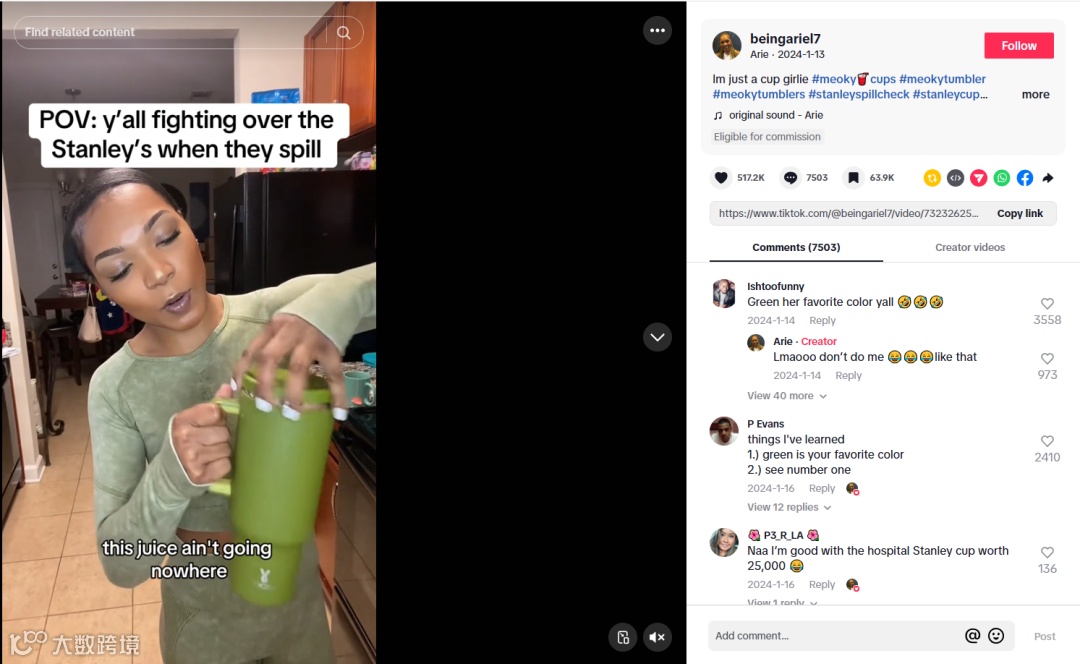Open three-dot video options menu
Viewport: 1080px width, 664px height.
click(x=657, y=30)
